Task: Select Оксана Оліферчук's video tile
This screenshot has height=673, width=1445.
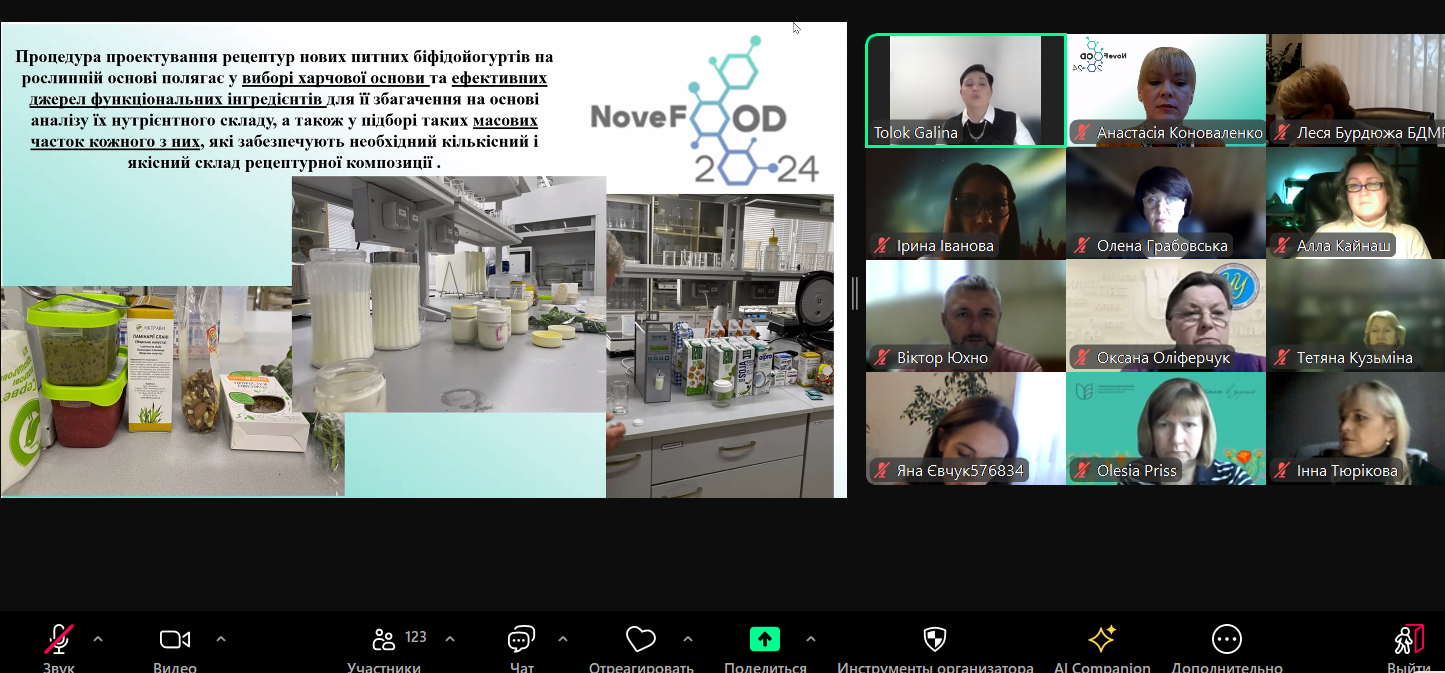Action: point(1166,316)
